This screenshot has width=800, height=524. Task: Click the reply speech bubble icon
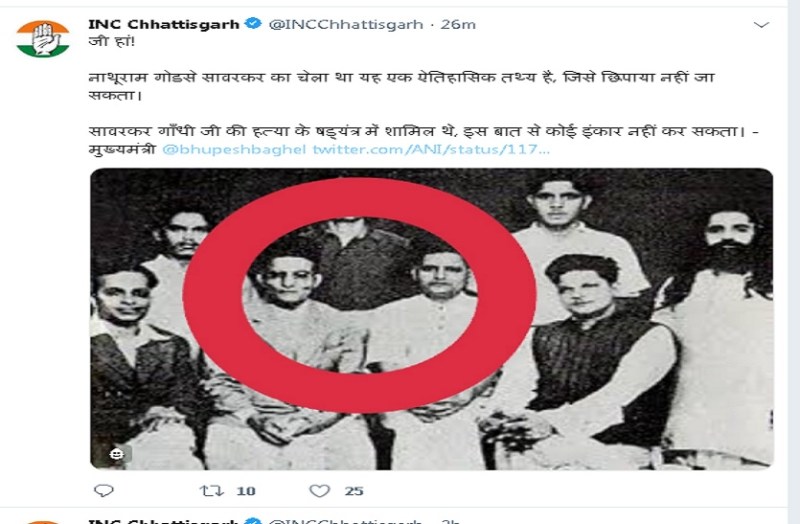(104, 490)
